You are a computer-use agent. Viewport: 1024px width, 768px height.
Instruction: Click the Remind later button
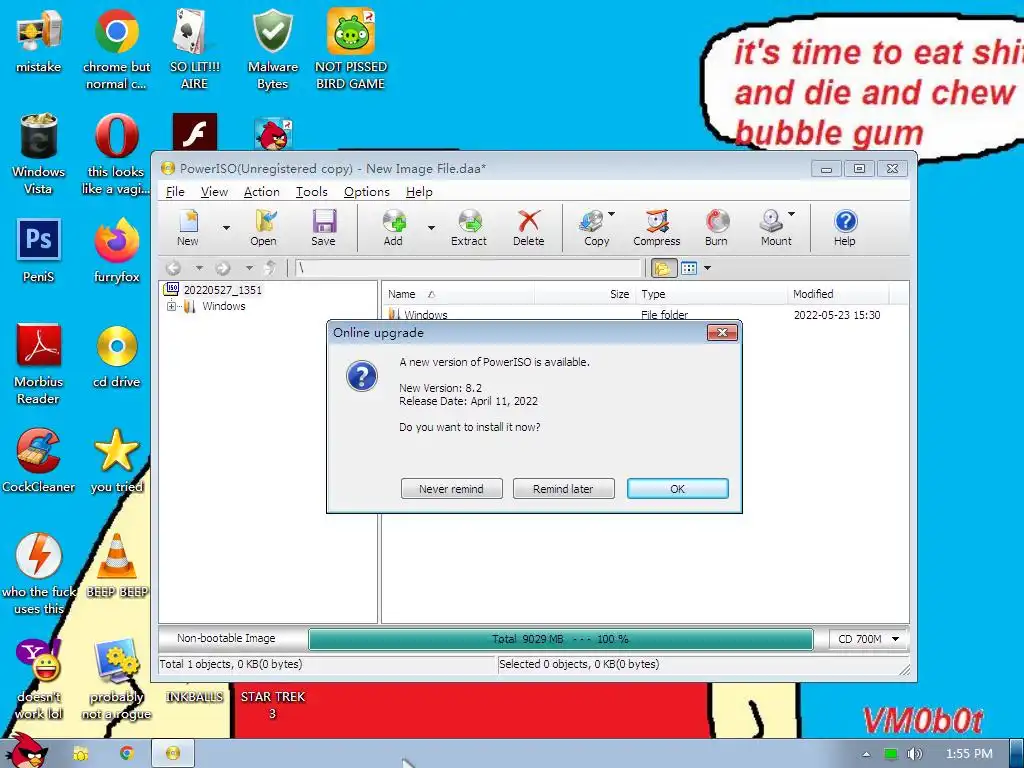pos(564,488)
